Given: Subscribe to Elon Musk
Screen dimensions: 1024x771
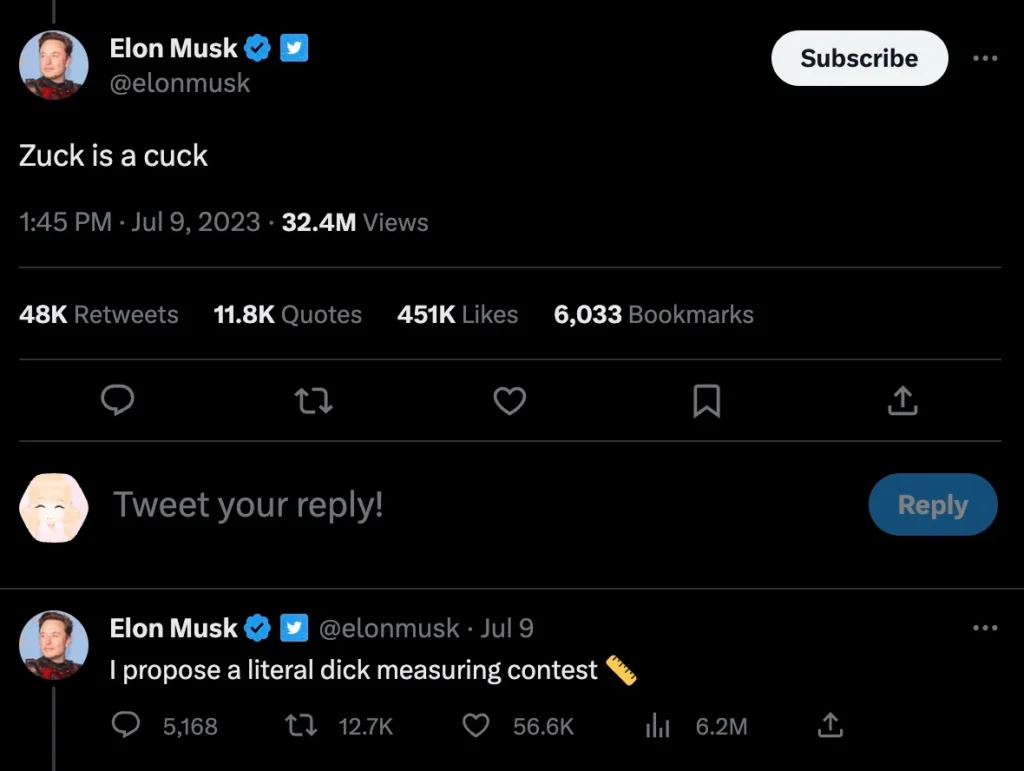Looking at the screenshot, I should 858,58.
